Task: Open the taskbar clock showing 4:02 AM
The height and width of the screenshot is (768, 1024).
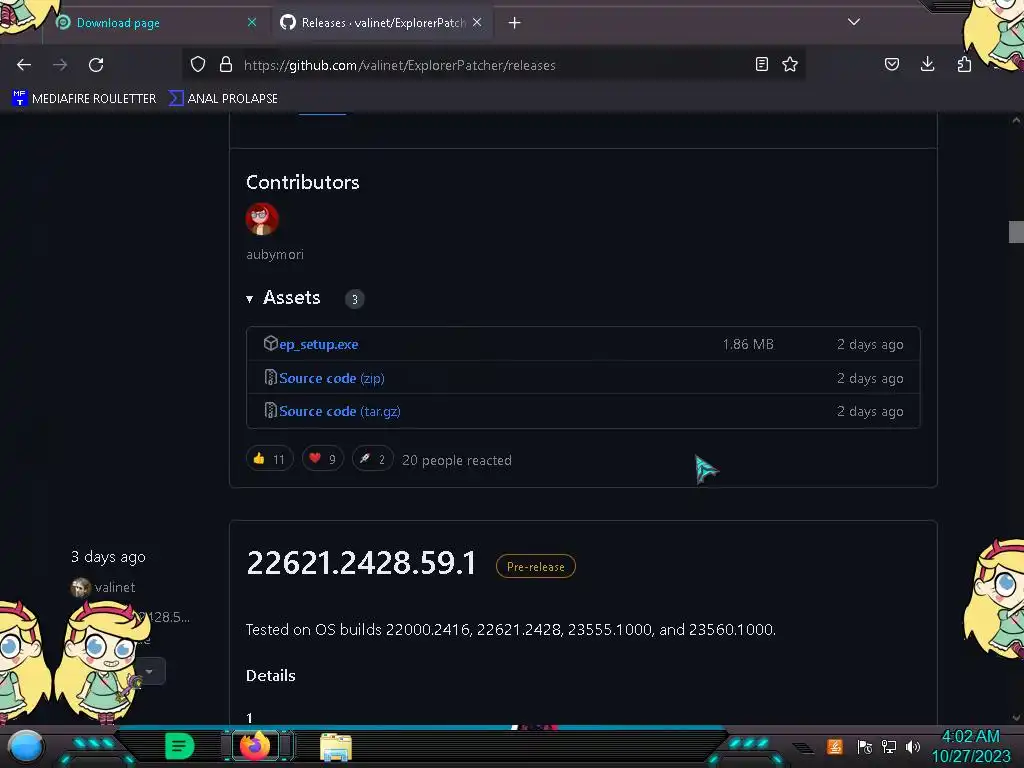Action: tap(970, 746)
